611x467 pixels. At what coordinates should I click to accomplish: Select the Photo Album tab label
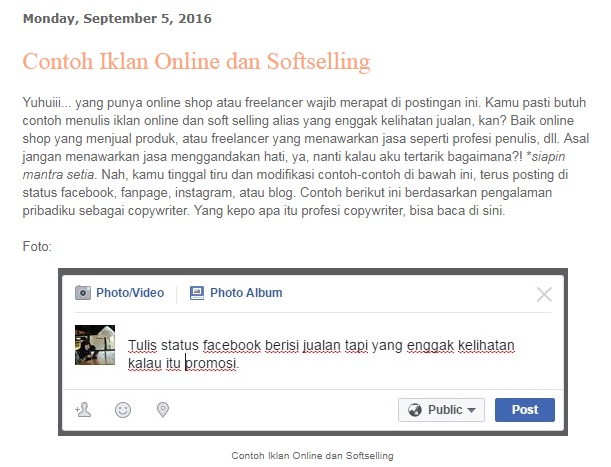(x=246, y=293)
